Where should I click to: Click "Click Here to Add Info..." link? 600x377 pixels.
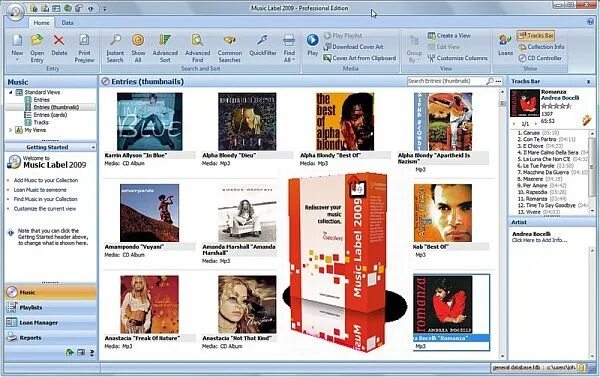[x=539, y=240]
